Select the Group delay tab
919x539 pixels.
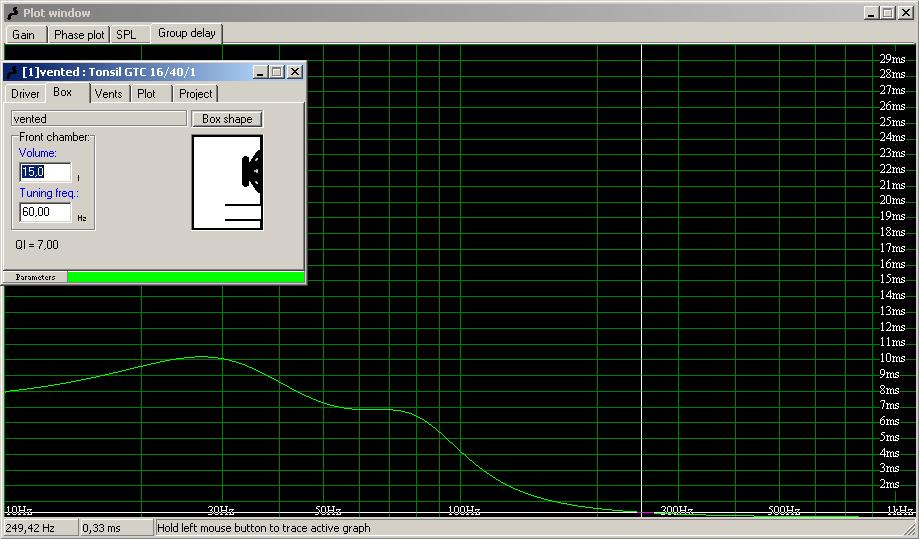point(186,33)
